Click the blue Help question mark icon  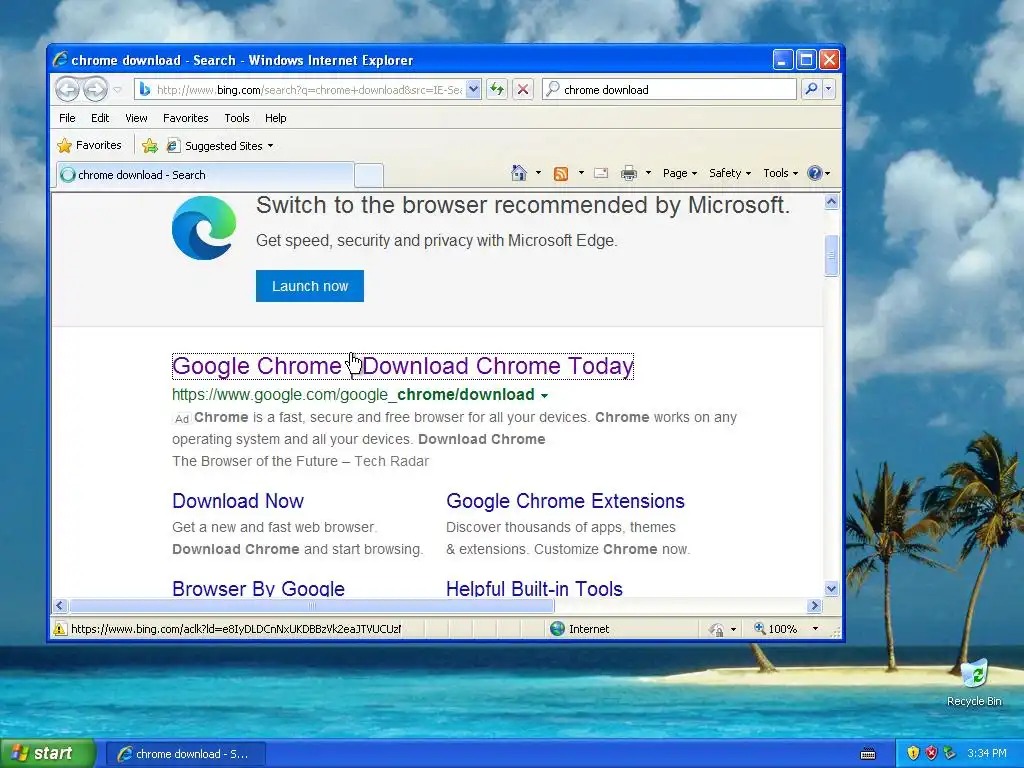tap(814, 173)
